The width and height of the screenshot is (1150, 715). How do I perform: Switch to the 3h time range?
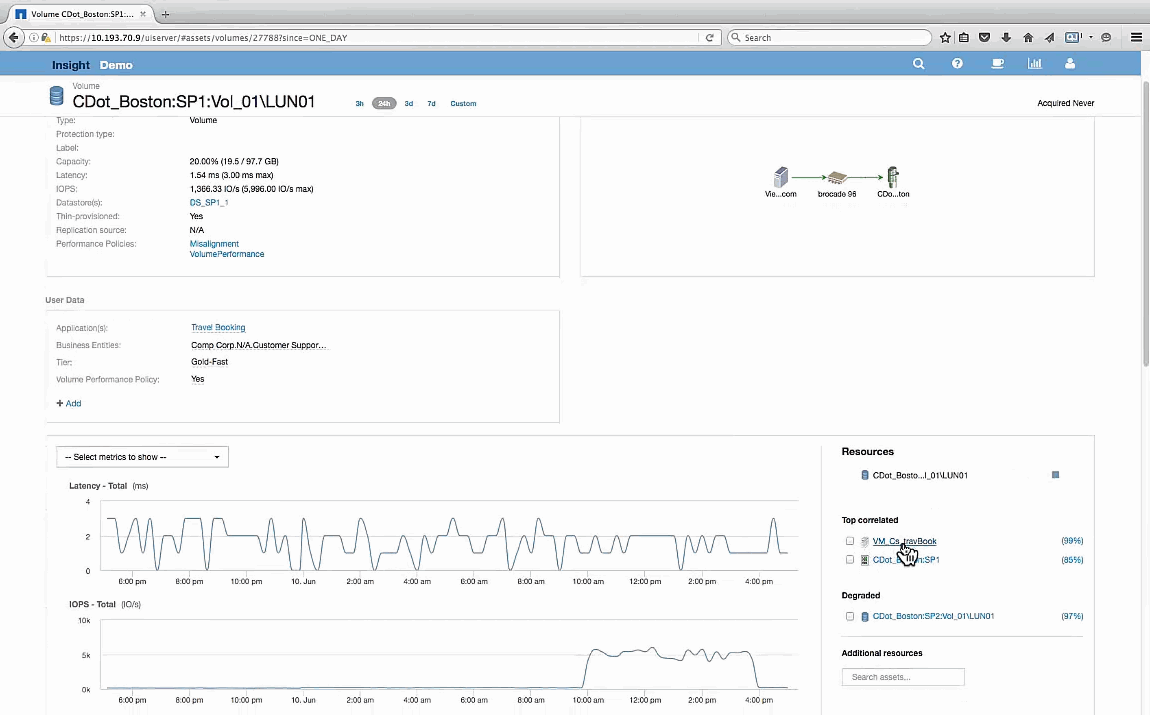360,104
